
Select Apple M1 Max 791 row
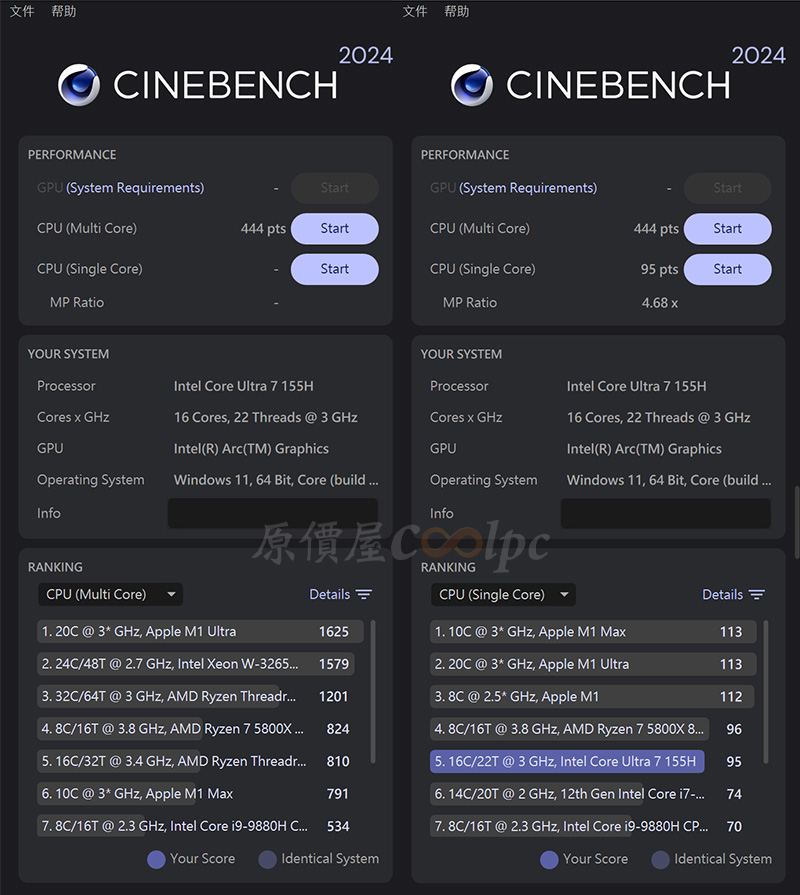pyautogui.click(x=200, y=793)
